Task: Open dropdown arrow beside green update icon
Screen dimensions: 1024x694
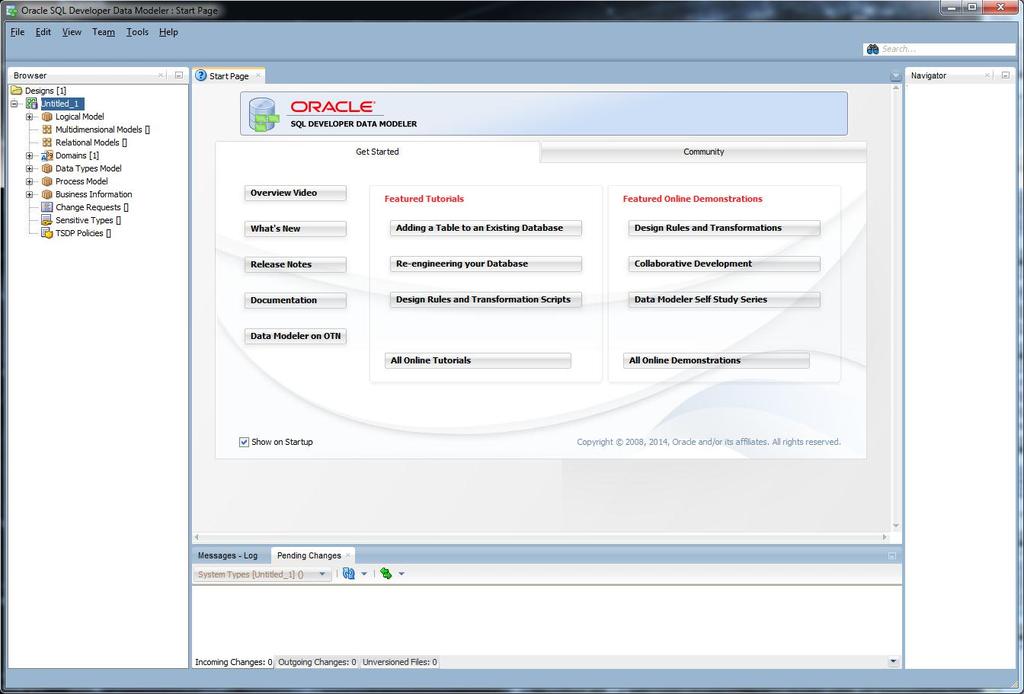Action: pyautogui.click(x=402, y=574)
